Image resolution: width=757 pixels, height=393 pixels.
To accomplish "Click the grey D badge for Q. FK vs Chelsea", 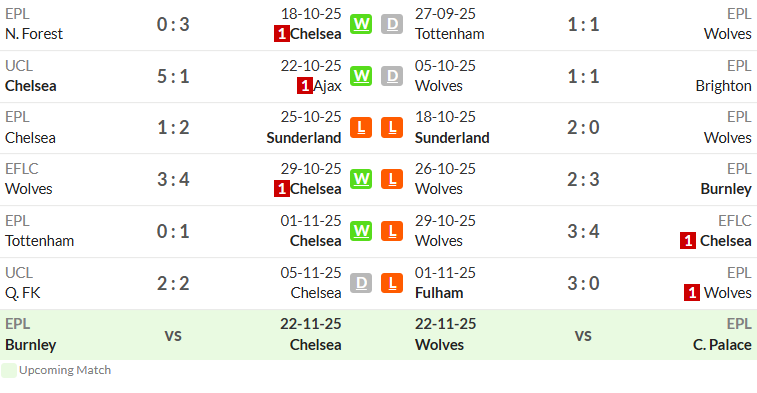I will point(361,283).
